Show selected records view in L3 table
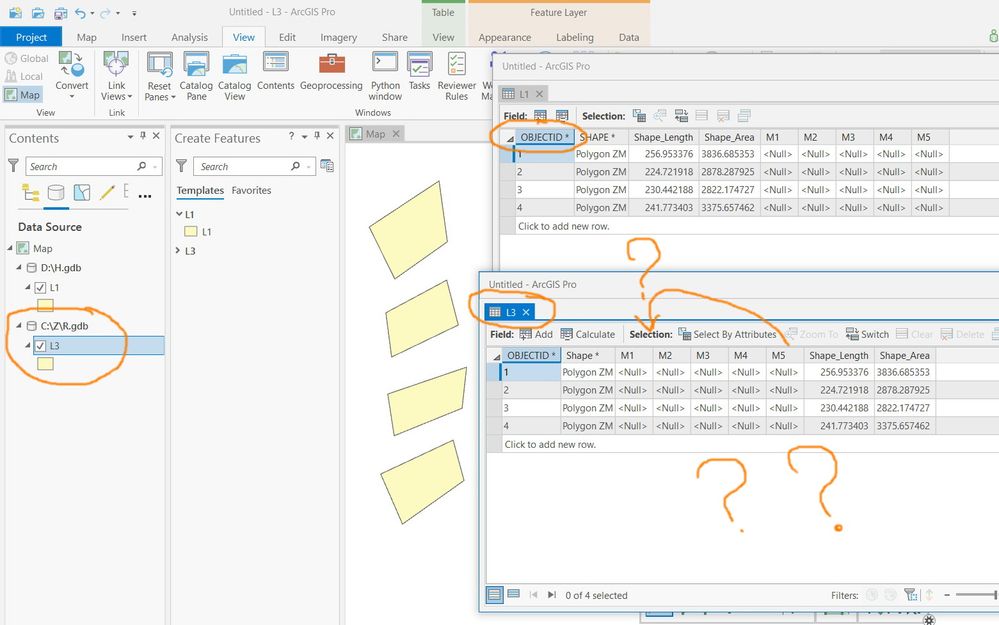The width and height of the screenshot is (999, 625). coord(513,594)
